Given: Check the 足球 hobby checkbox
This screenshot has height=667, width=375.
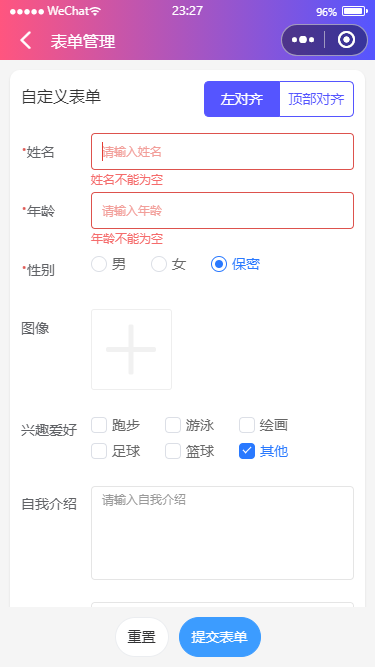Looking at the screenshot, I should (x=99, y=451).
